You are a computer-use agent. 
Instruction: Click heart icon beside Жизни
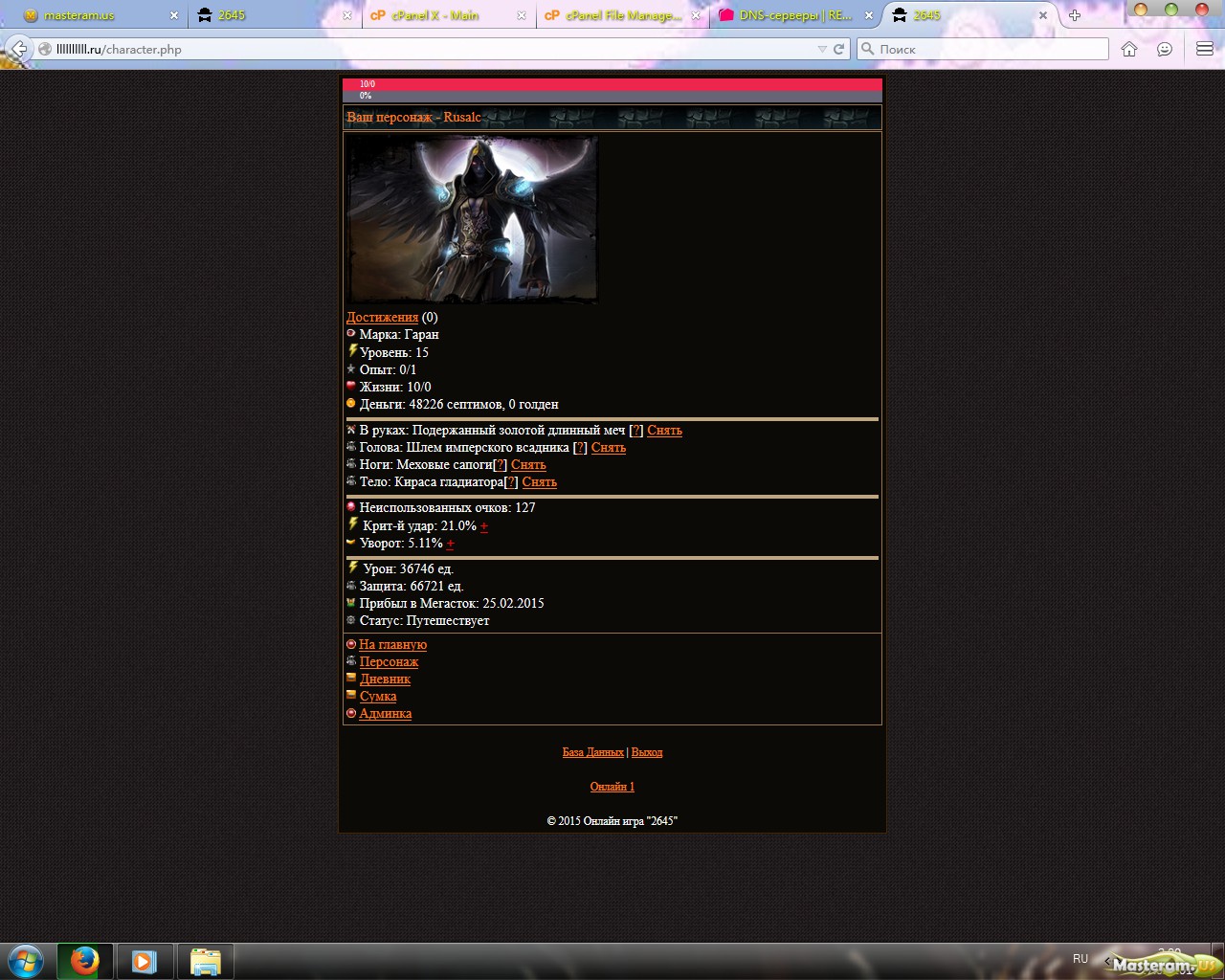(x=351, y=386)
